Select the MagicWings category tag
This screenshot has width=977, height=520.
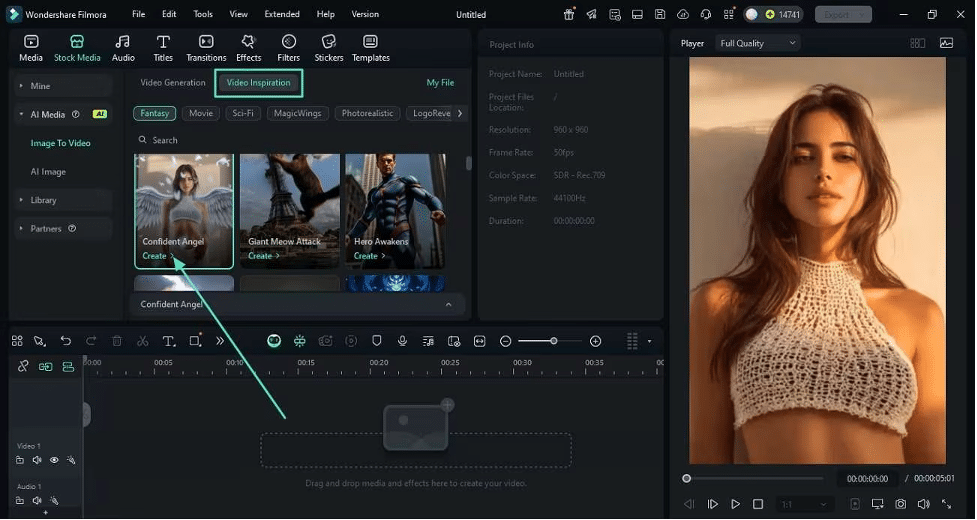tap(297, 113)
